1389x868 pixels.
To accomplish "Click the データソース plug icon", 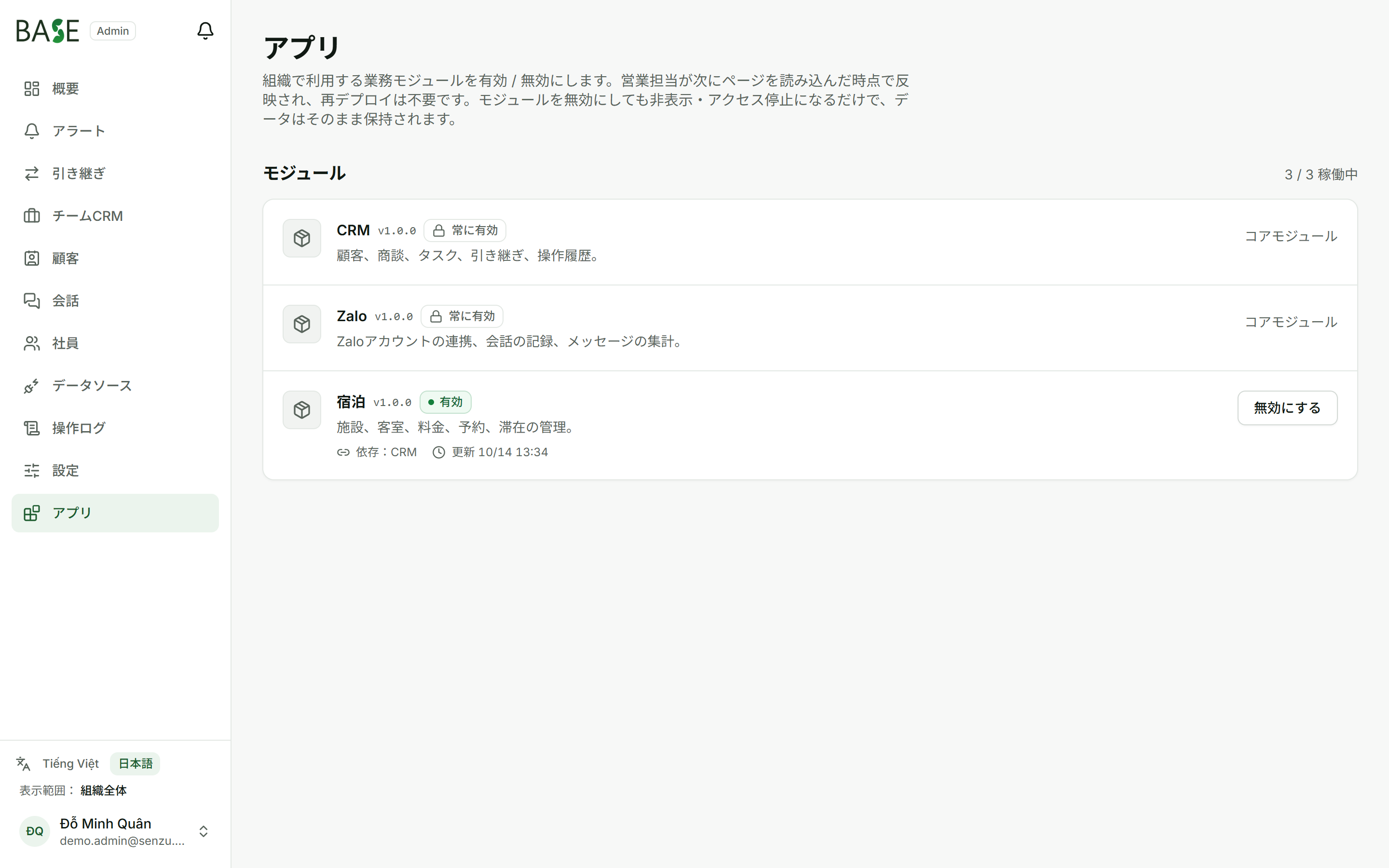I will pyautogui.click(x=31, y=386).
